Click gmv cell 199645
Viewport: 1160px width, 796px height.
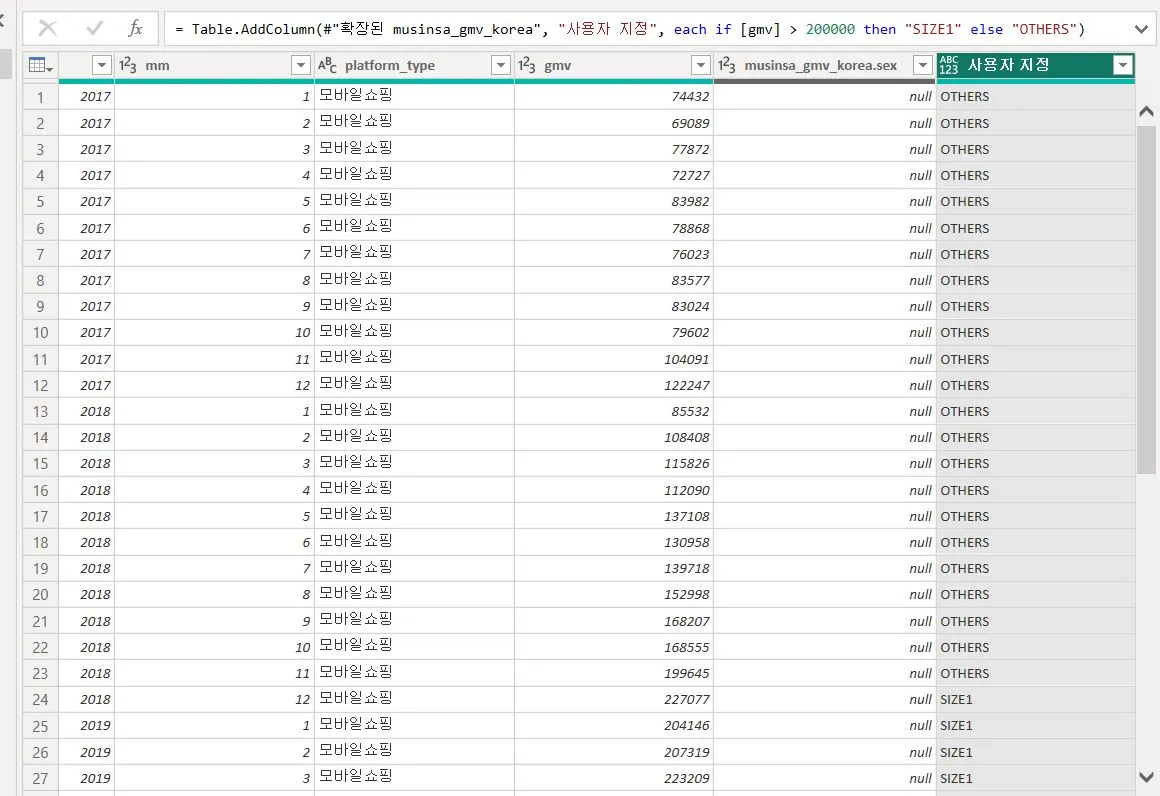[x=614, y=674]
